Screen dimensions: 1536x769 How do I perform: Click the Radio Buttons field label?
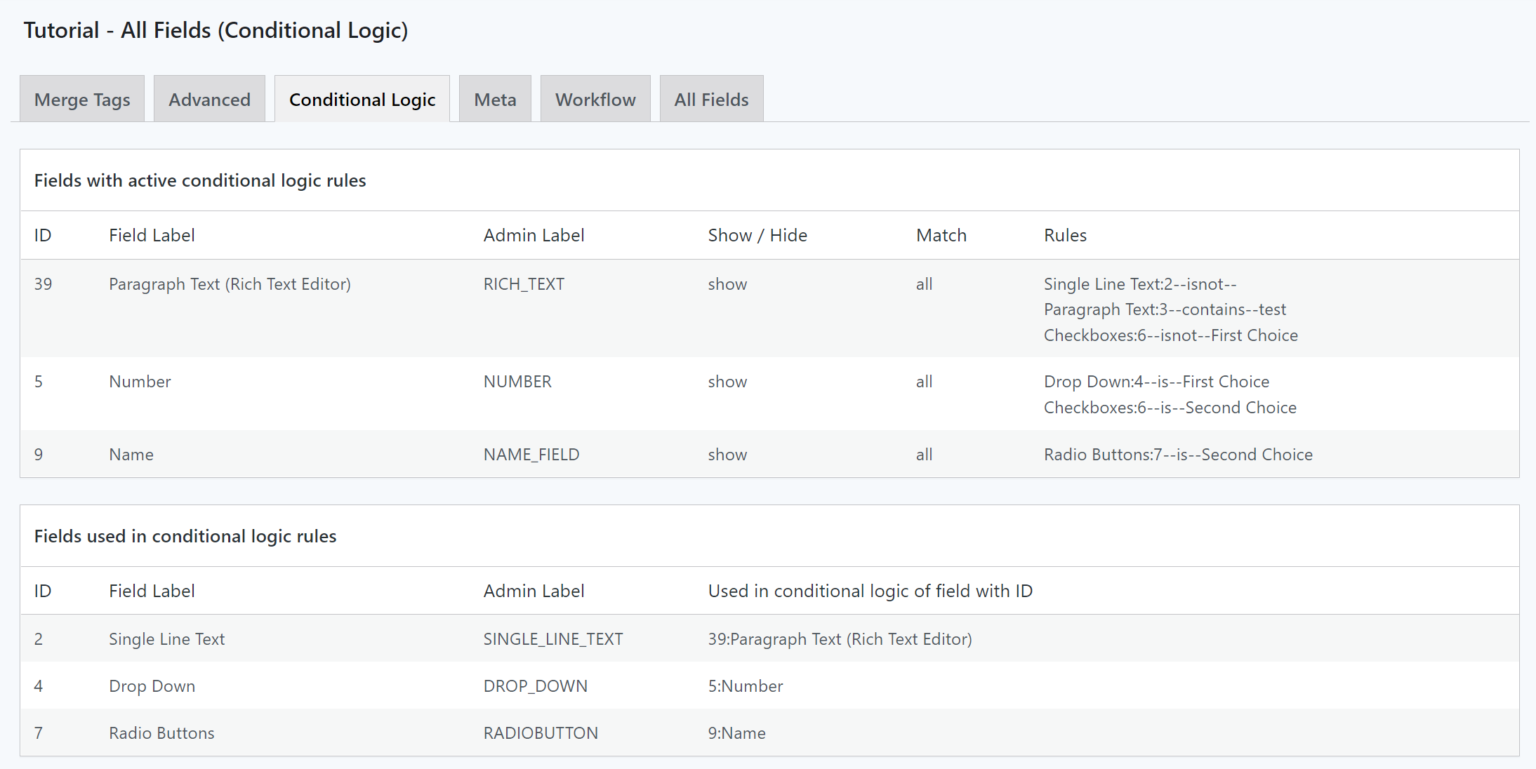click(161, 733)
